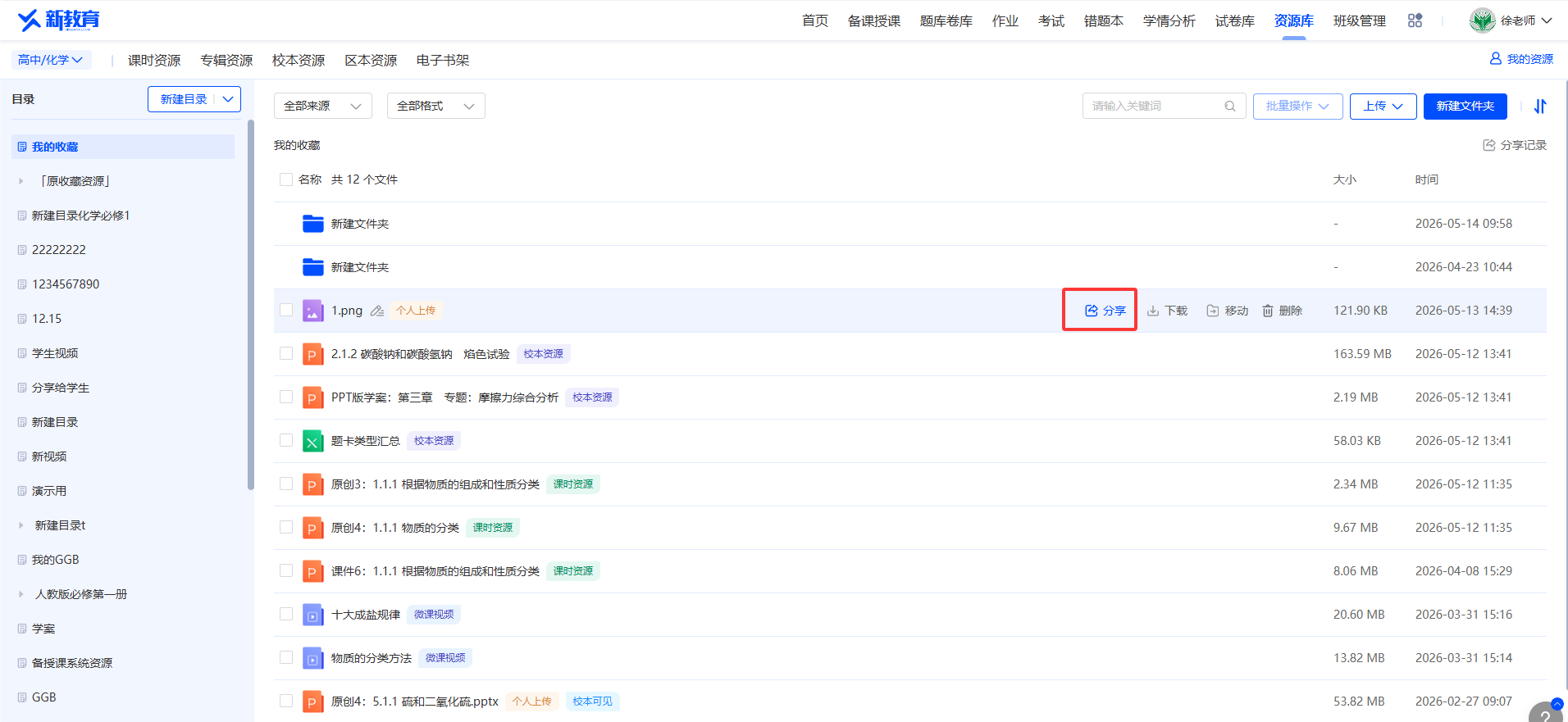Open the first 新建文件夹 folder icon
1568x722 pixels.
(x=313, y=223)
